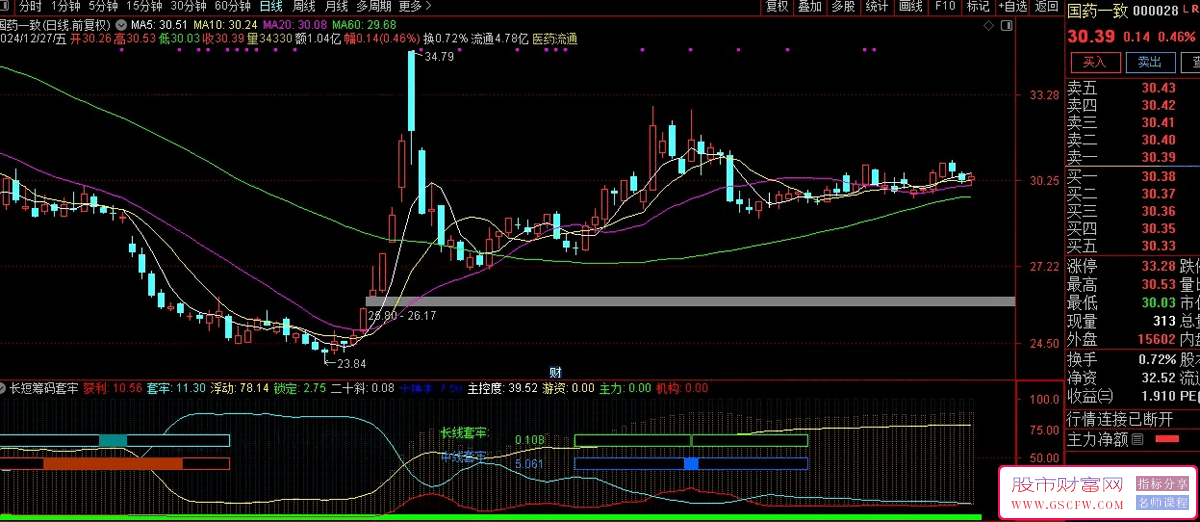Image resolution: width=1200 pixels, height=522 pixels.
Task: Click the 涨停 33.28 value
Action: (x=1158, y=265)
